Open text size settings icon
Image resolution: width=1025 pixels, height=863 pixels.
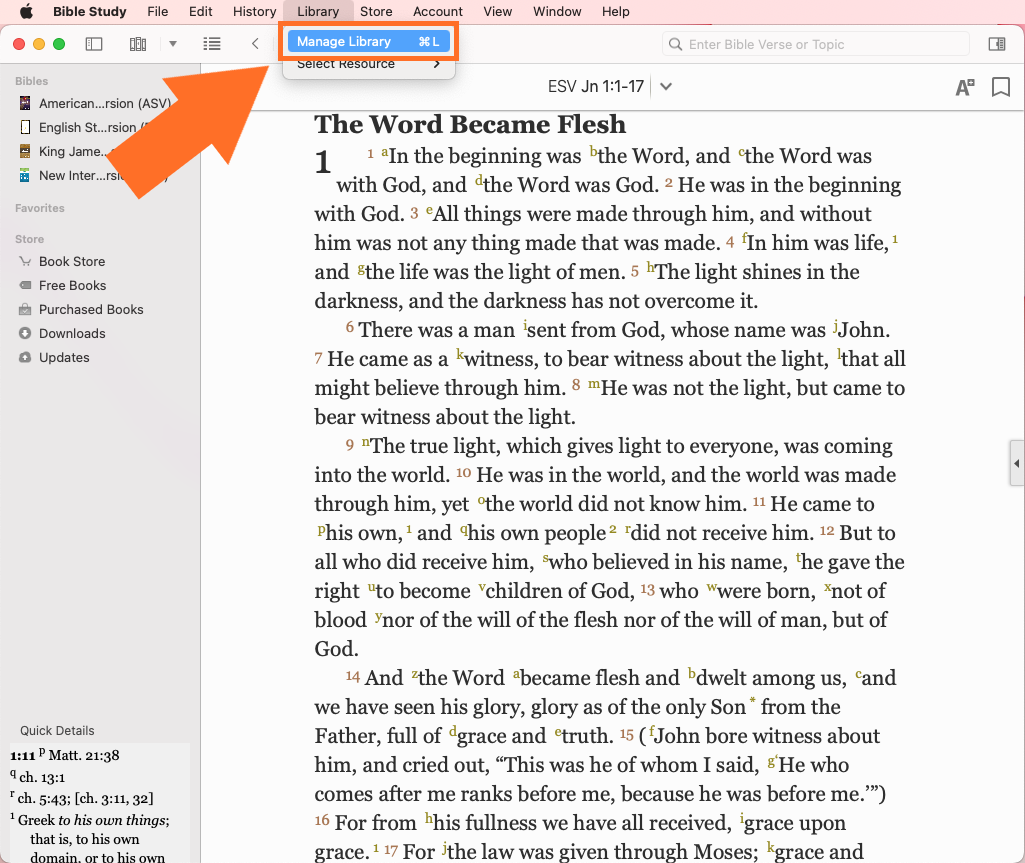[965, 87]
